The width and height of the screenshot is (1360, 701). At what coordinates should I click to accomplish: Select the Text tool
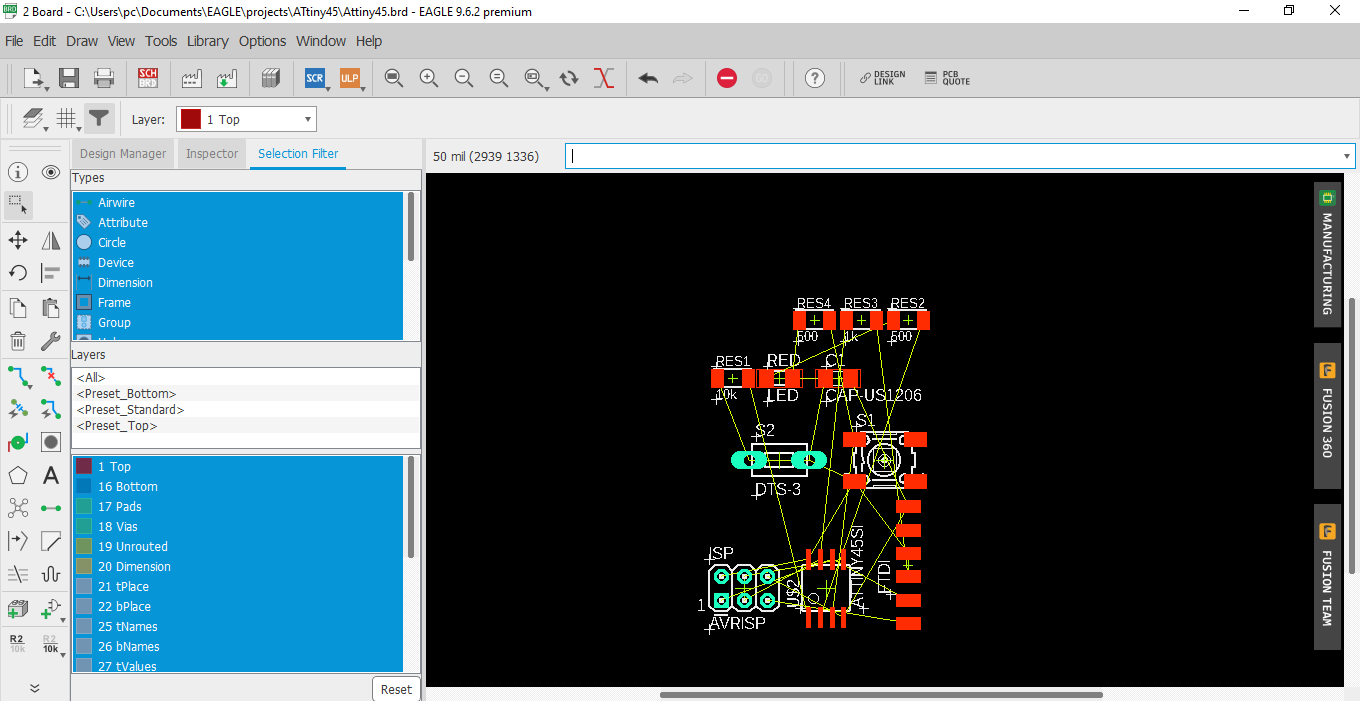click(51, 475)
